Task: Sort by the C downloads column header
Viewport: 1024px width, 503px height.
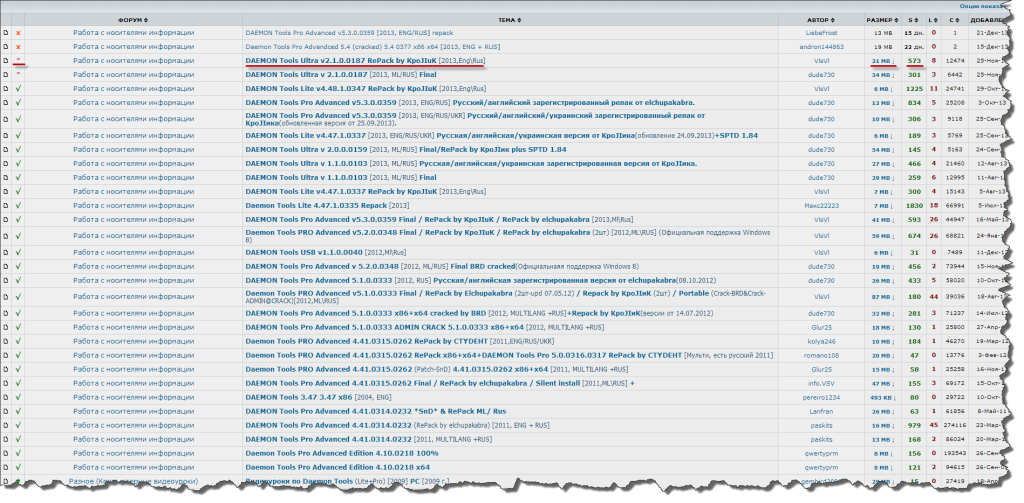Action: (x=955, y=20)
